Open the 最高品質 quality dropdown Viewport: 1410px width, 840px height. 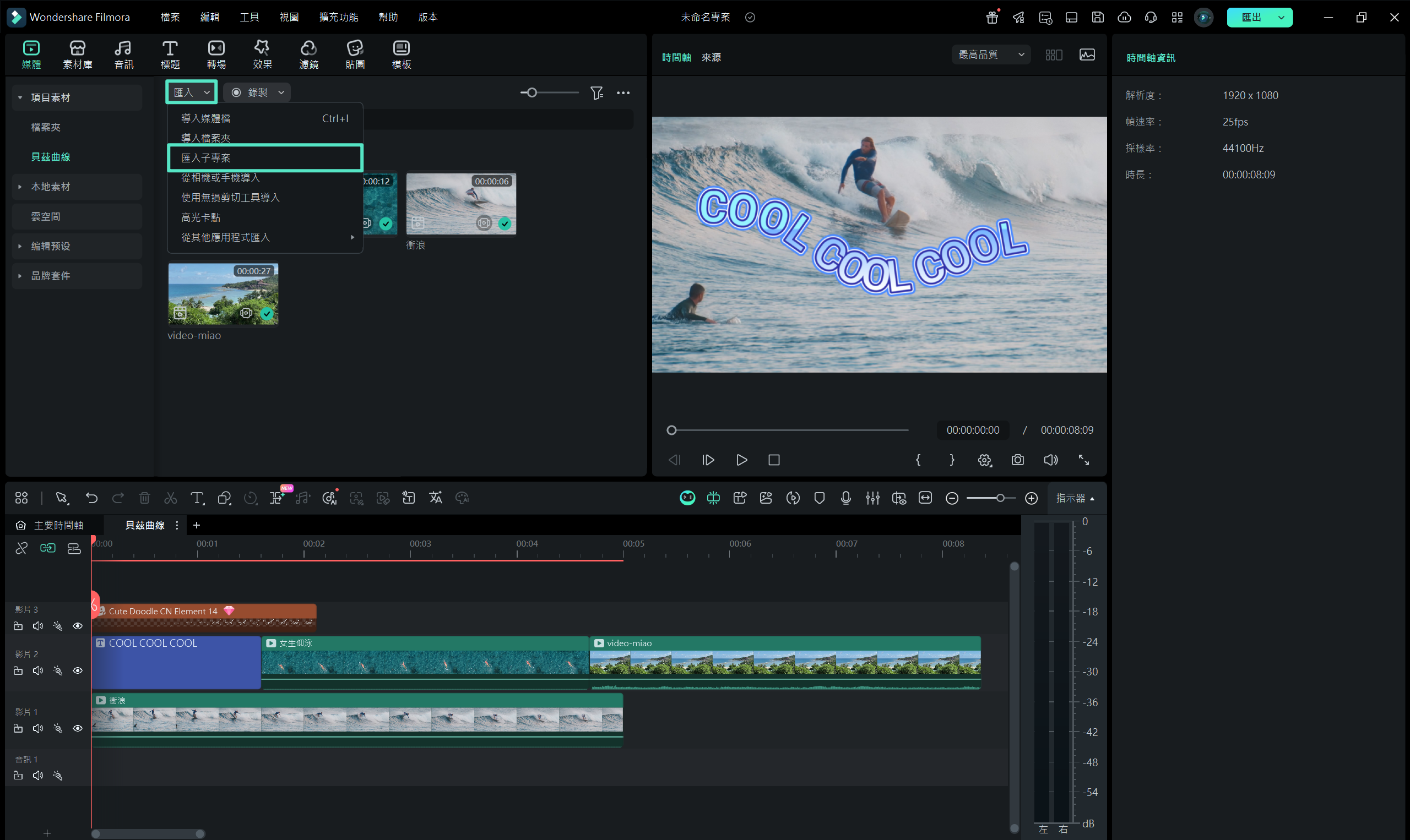(x=990, y=55)
